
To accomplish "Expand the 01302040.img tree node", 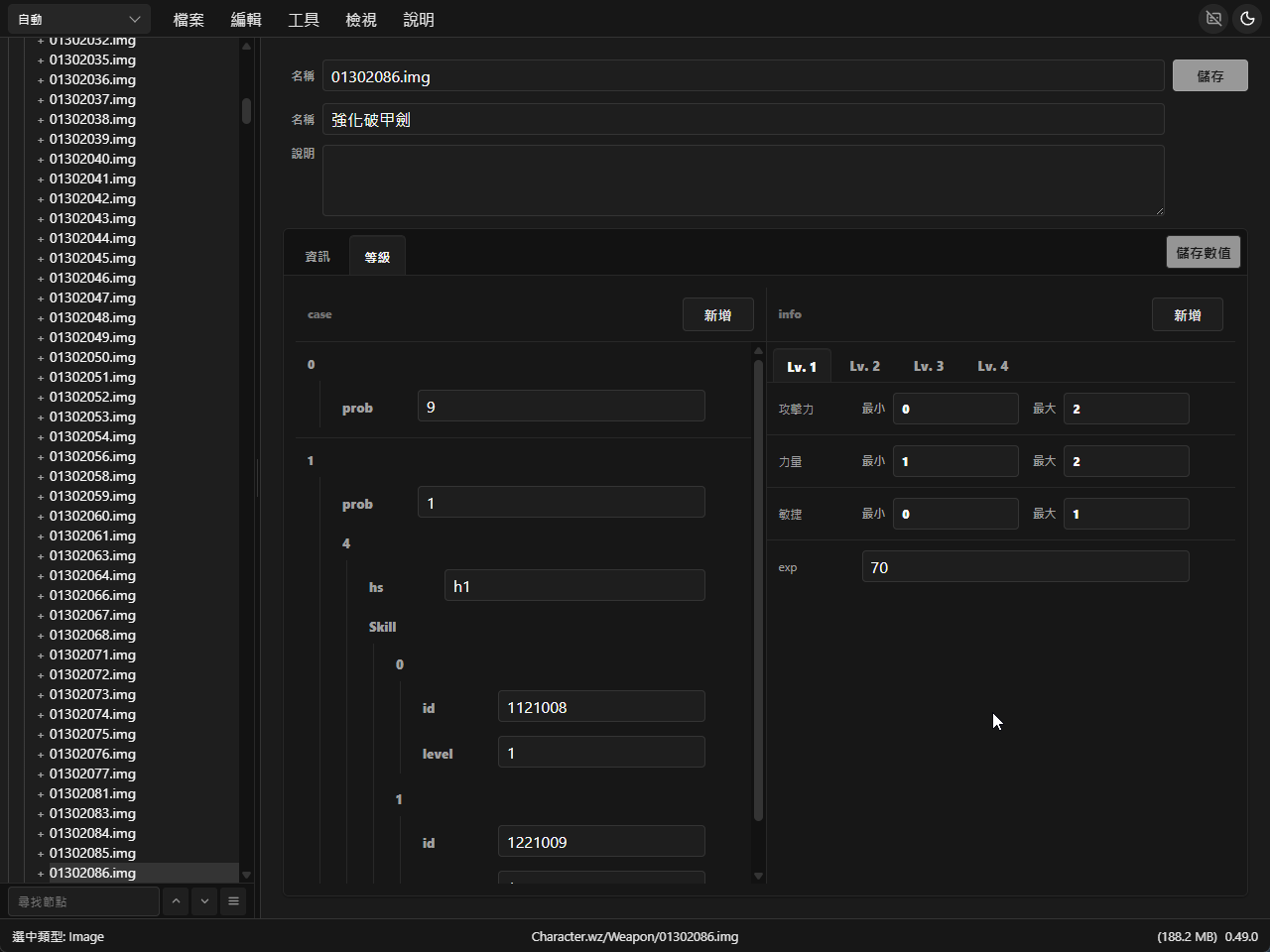I will point(41,160).
